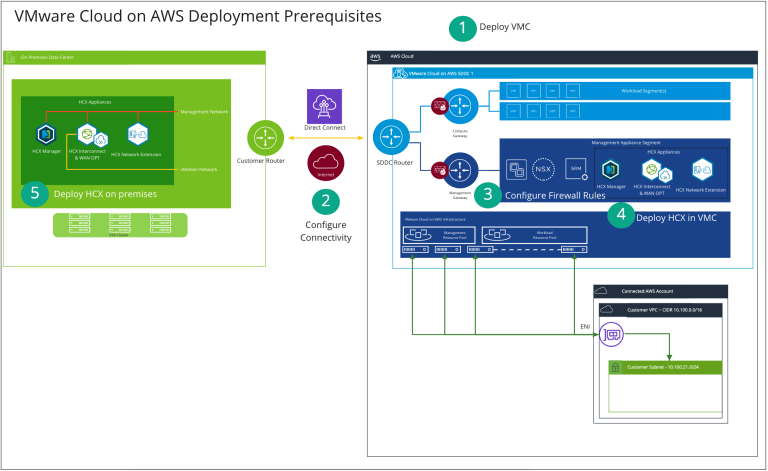Image resolution: width=768 pixels, height=471 pixels.
Task: Click the HCX Manager icon in AWS SDDC
Action: pyautogui.click(x=610, y=170)
